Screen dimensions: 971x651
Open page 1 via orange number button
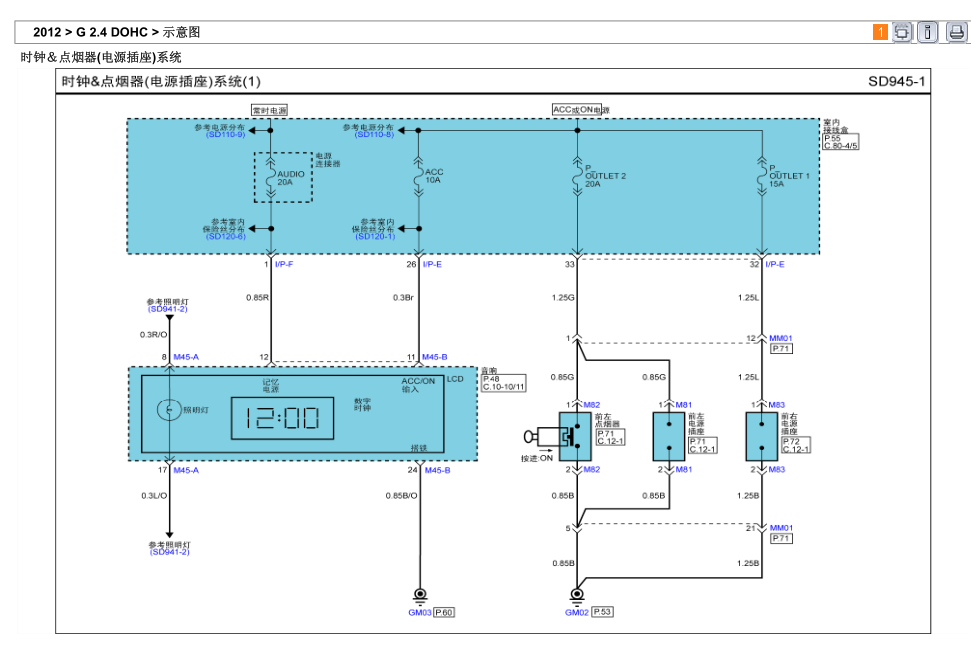880,32
